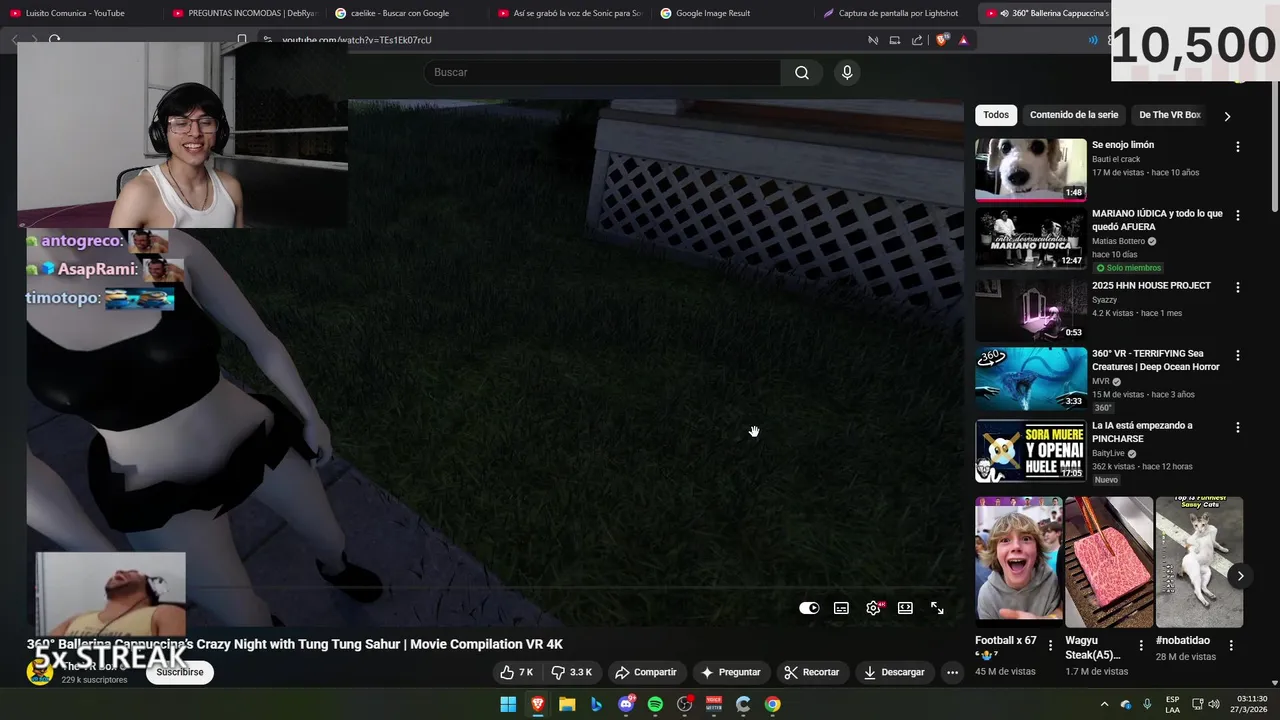Switch to the Google Image Result tab
1280x720 pixels.
pos(713,13)
